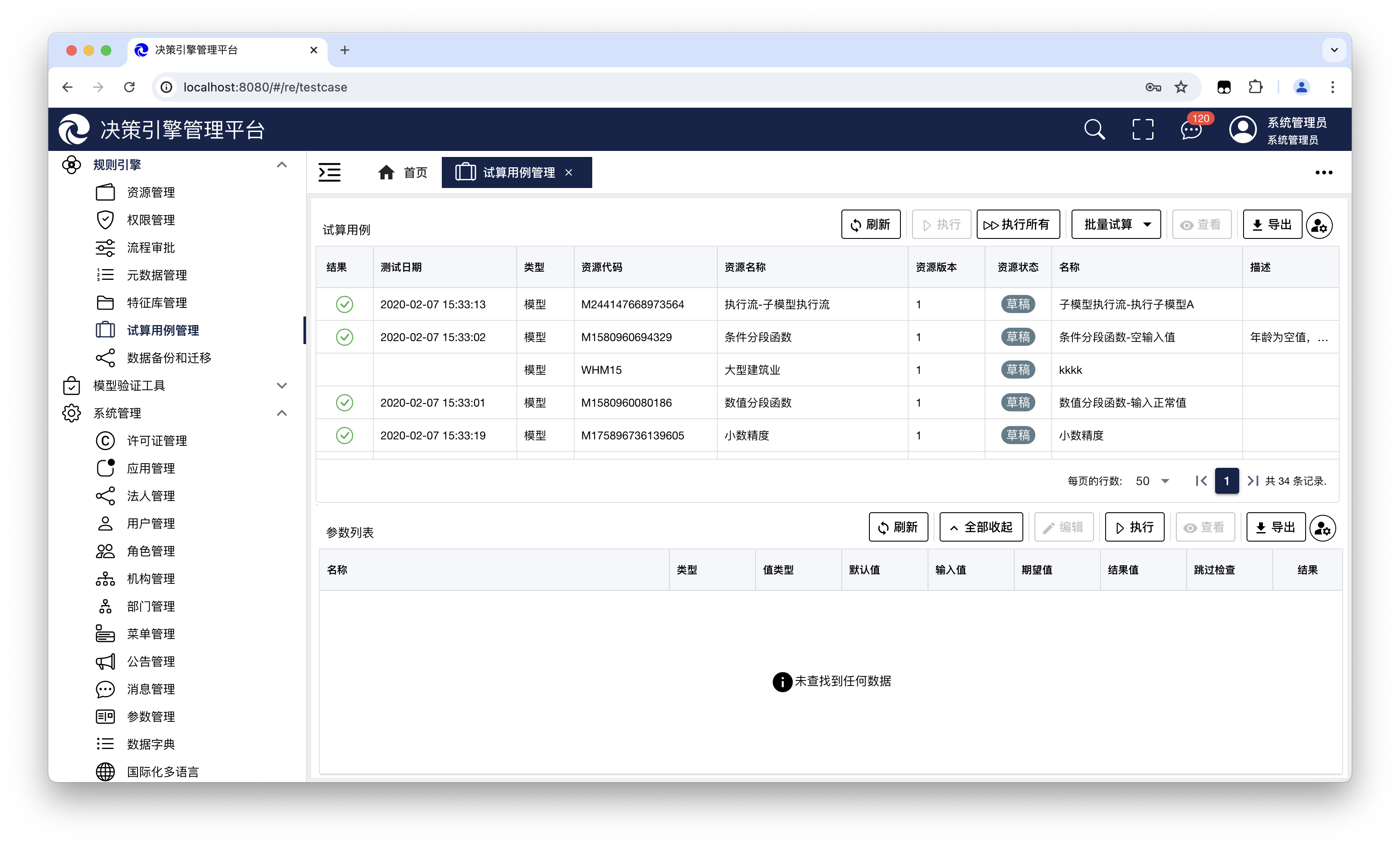Go to last page arrow in pagination

1252,481
